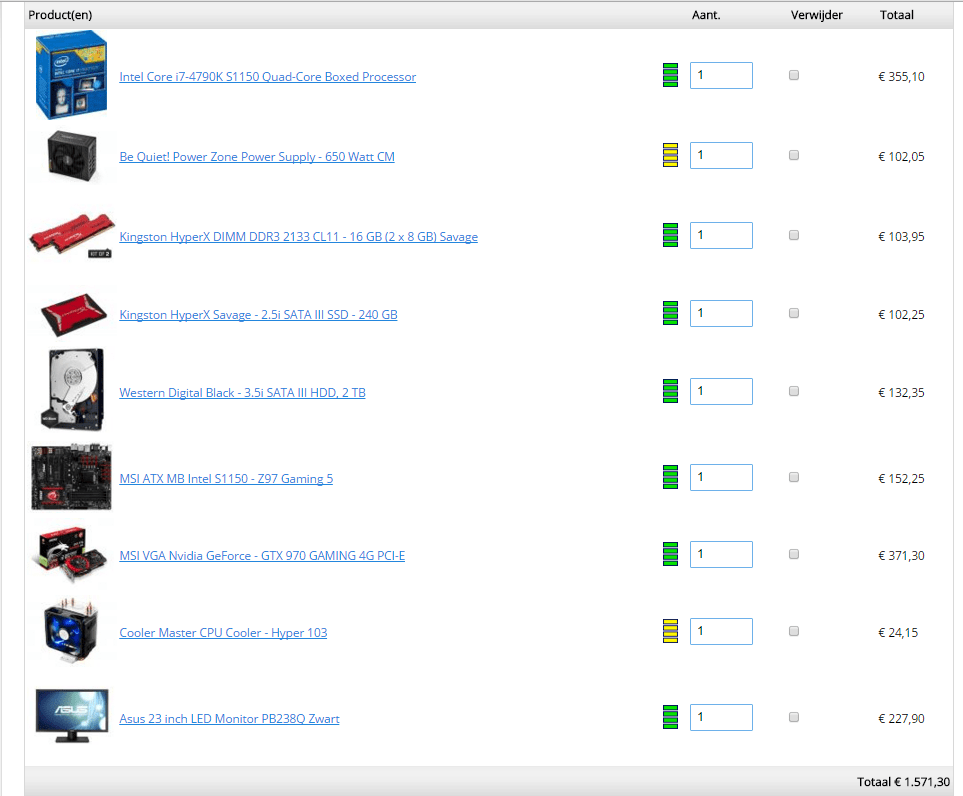Viewport: 963px width, 796px height.
Task: Focus quantity field for Western Digital Black HDD
Action: [x=721, y=391]
